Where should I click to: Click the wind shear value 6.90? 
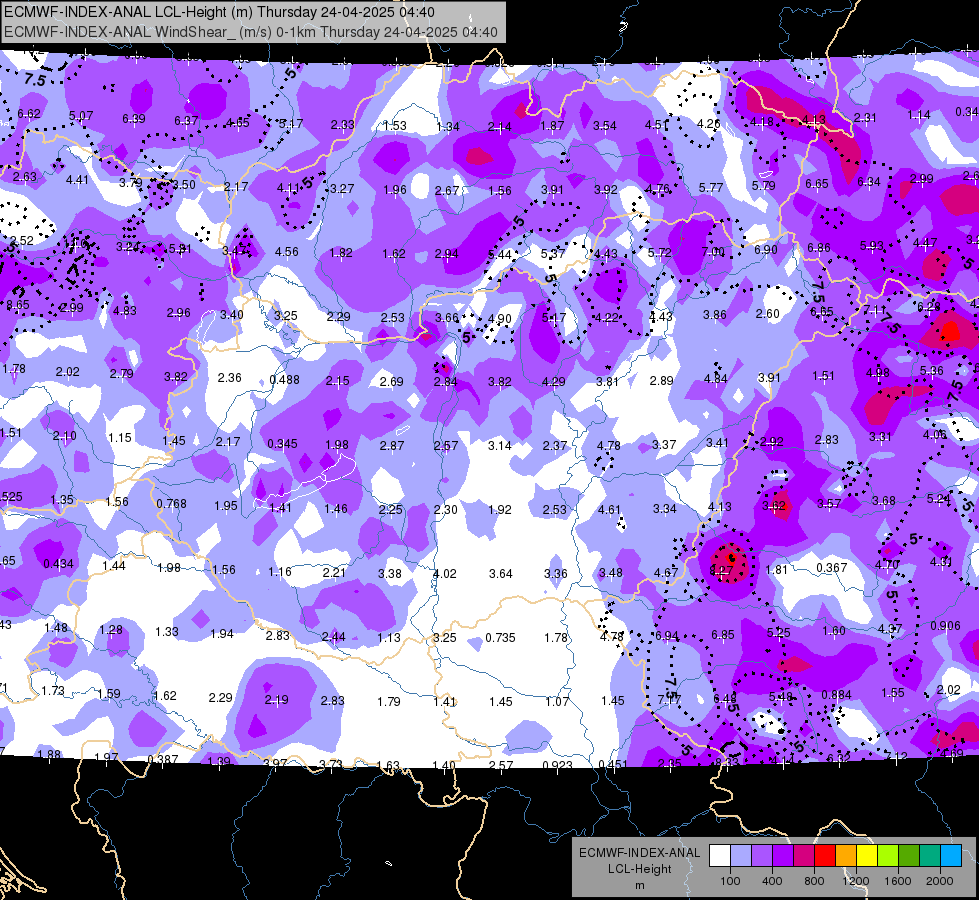[x=766, y=250]
